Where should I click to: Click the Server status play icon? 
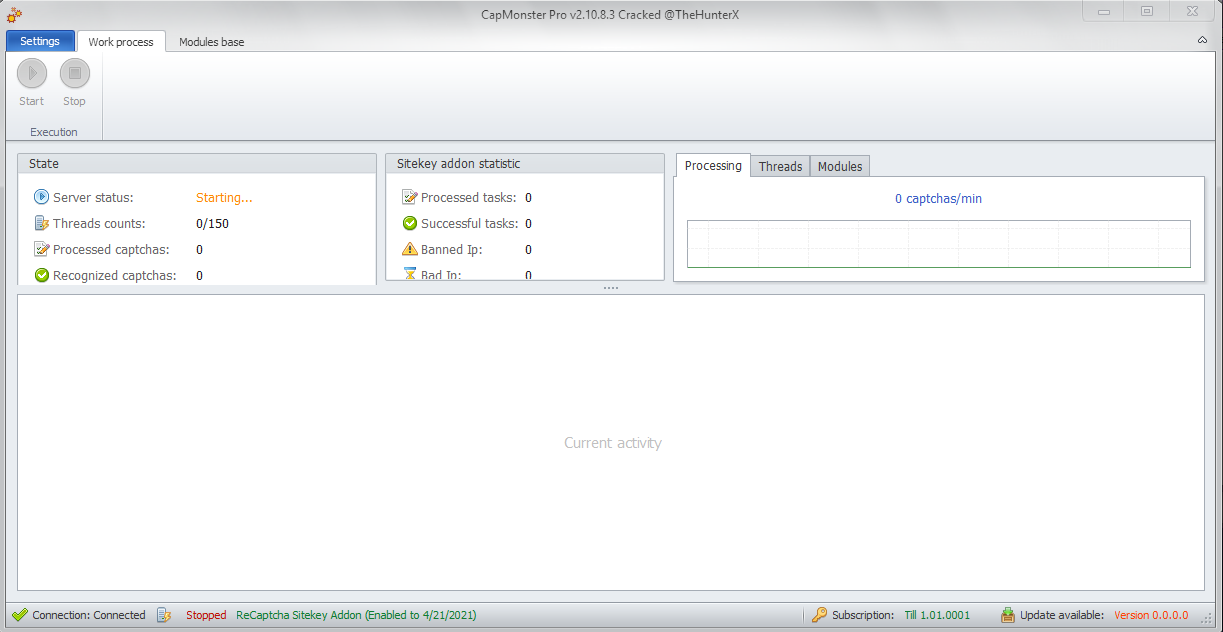42,197
